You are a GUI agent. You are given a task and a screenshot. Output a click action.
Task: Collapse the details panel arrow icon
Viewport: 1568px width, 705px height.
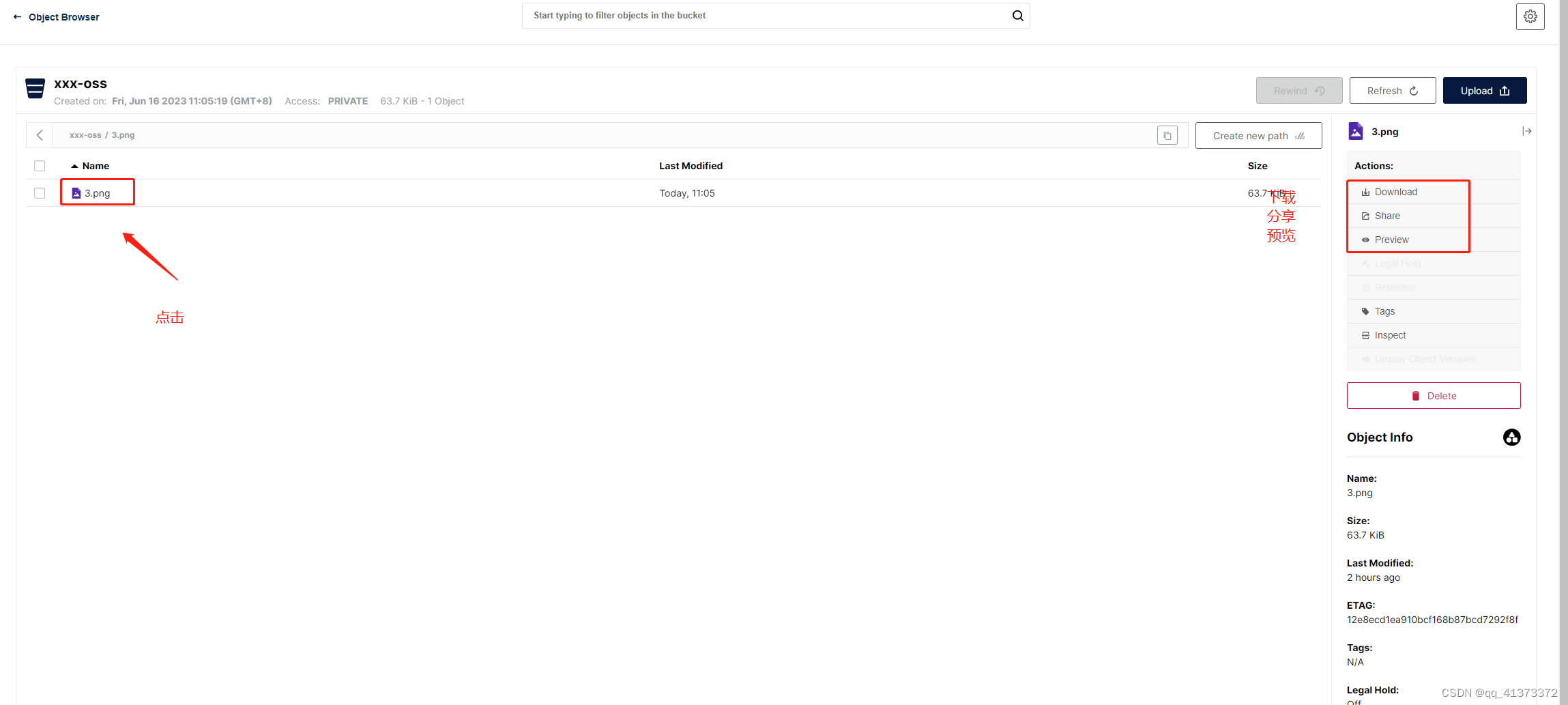pyautogui.click(x=1527, y=131)
